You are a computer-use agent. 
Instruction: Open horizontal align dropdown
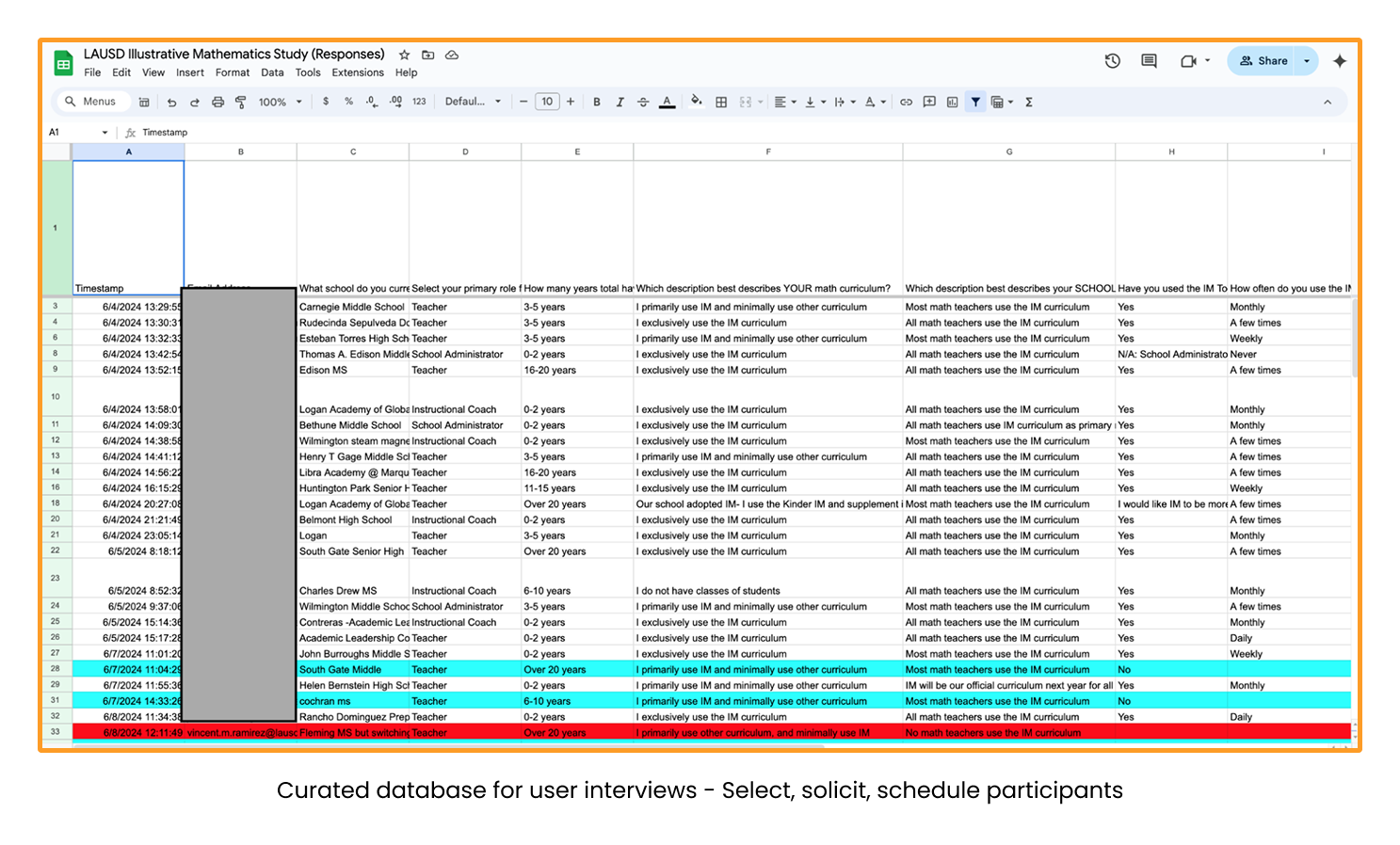785,102
